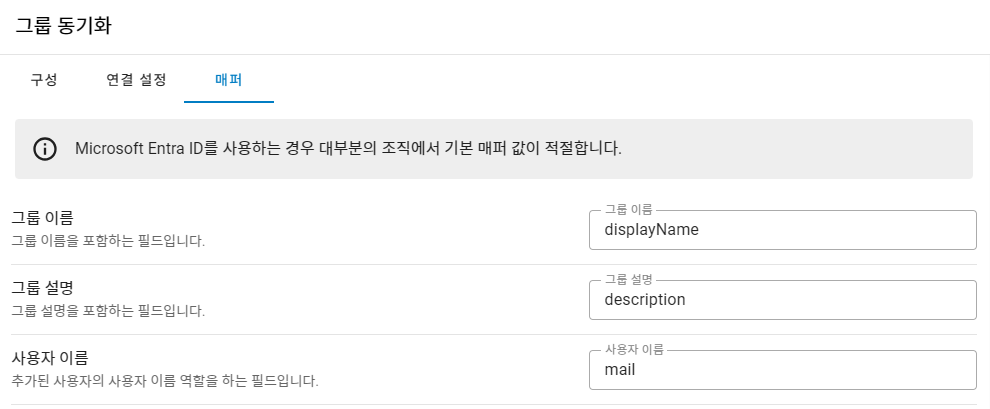Image resolution: width=990 pixels, height=409 pixels.
Task: Click small floating 그룹 설명 label above description
Action: point(628,279)
